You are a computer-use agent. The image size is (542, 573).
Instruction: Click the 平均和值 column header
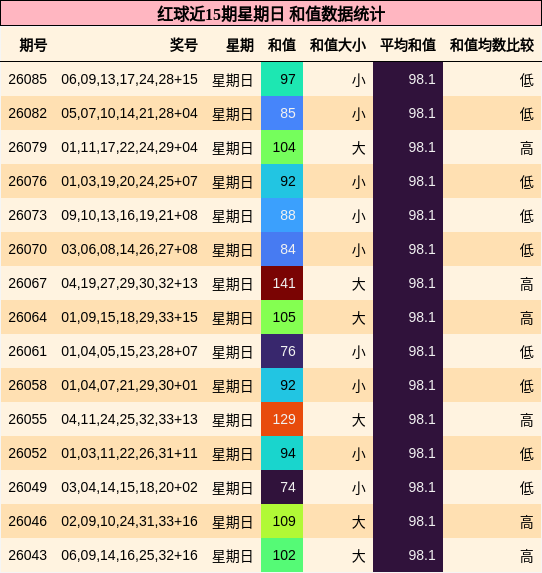408,45
